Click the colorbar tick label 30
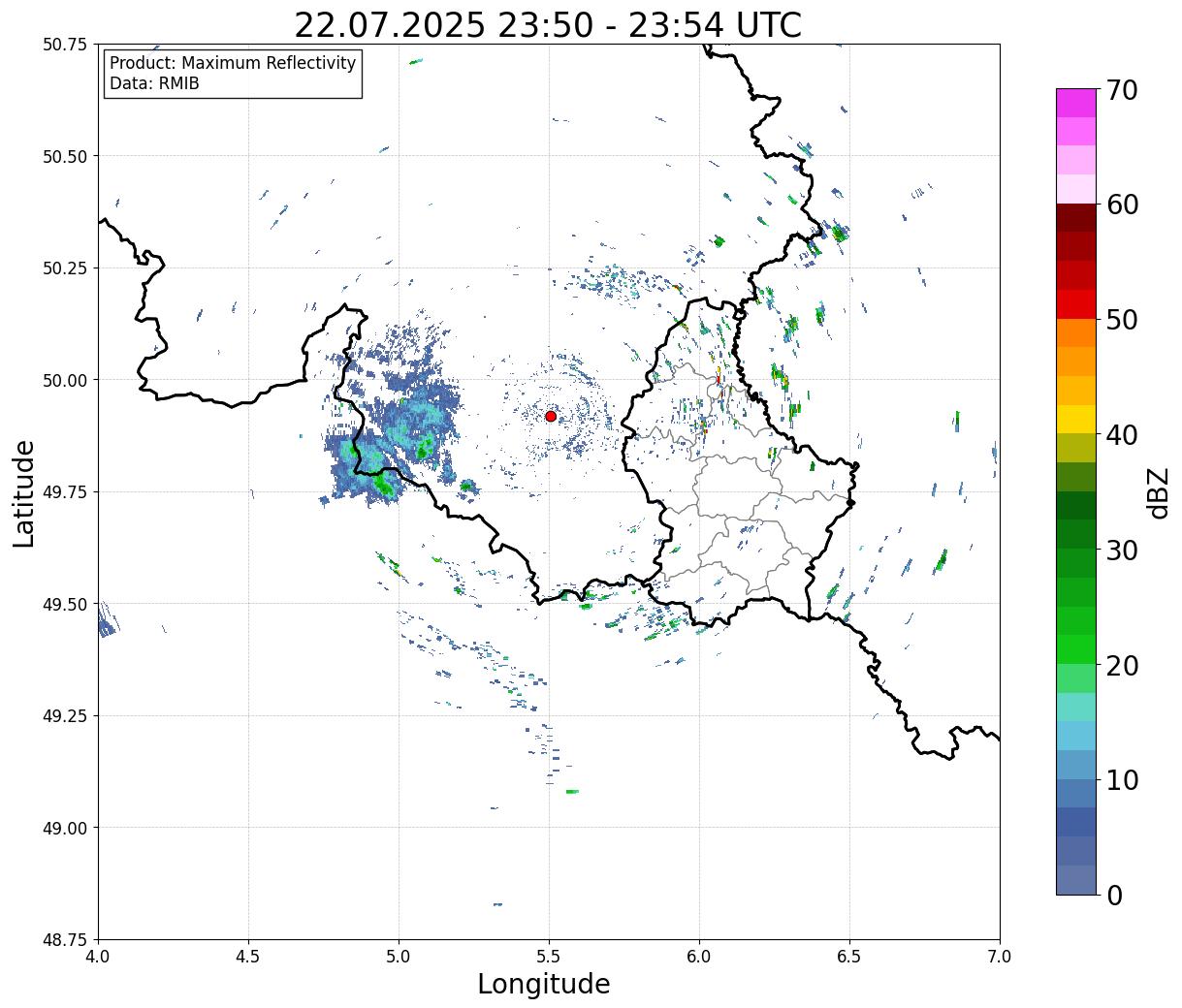The height and width of the screenshot is (1008, 1182). [x=1122, y=550]
